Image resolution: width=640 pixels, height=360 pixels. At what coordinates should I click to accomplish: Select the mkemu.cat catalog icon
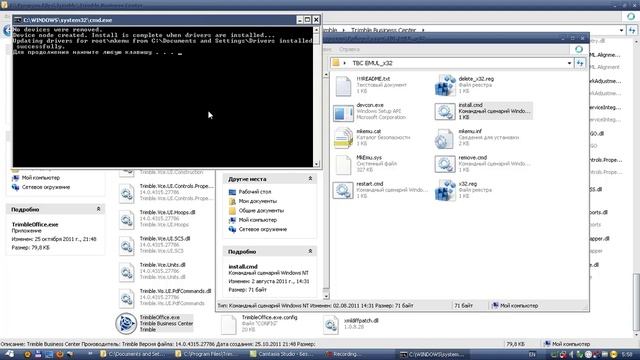[x=343, y=138]
